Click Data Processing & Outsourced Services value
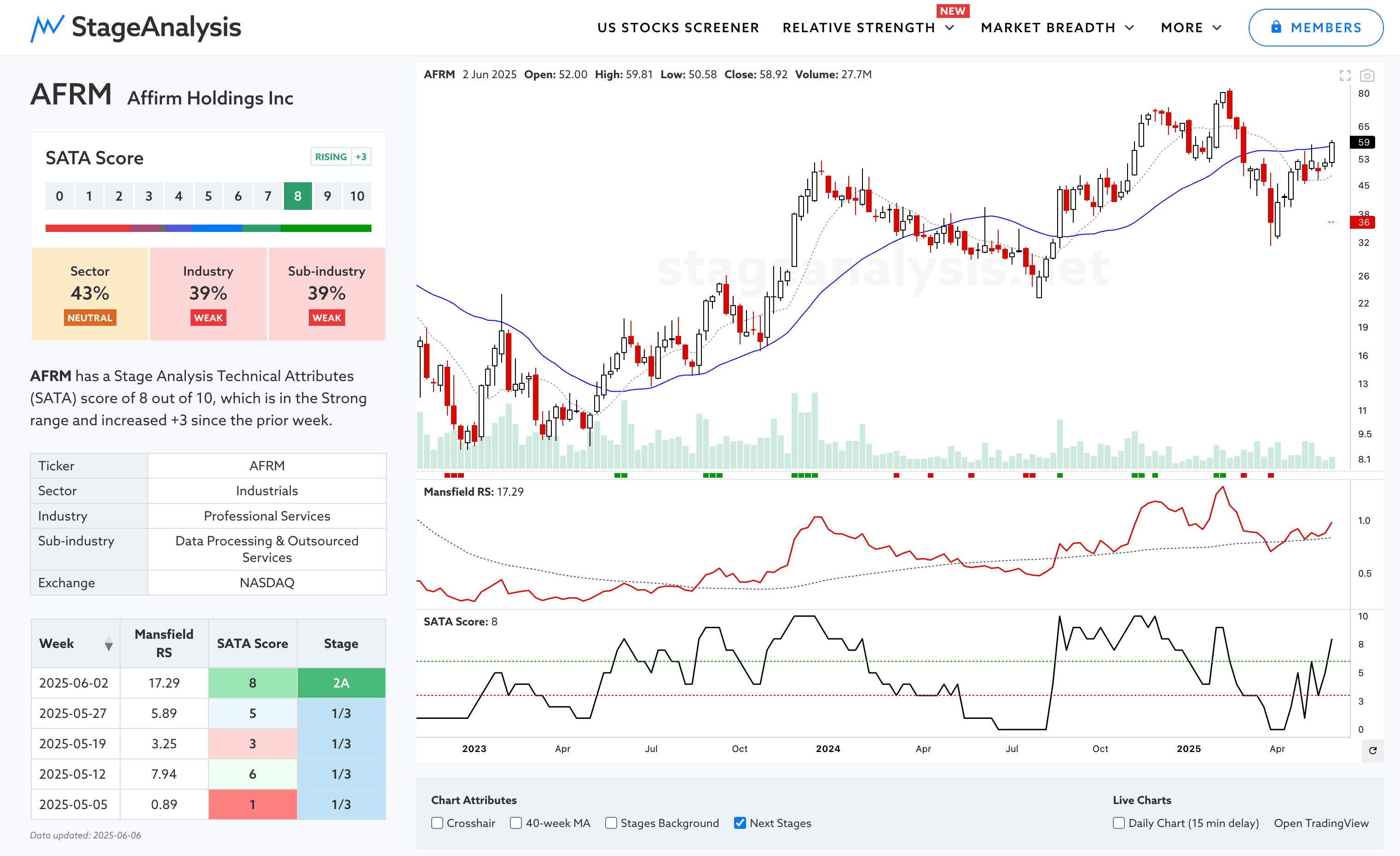1400x856 pixels. 267,549
